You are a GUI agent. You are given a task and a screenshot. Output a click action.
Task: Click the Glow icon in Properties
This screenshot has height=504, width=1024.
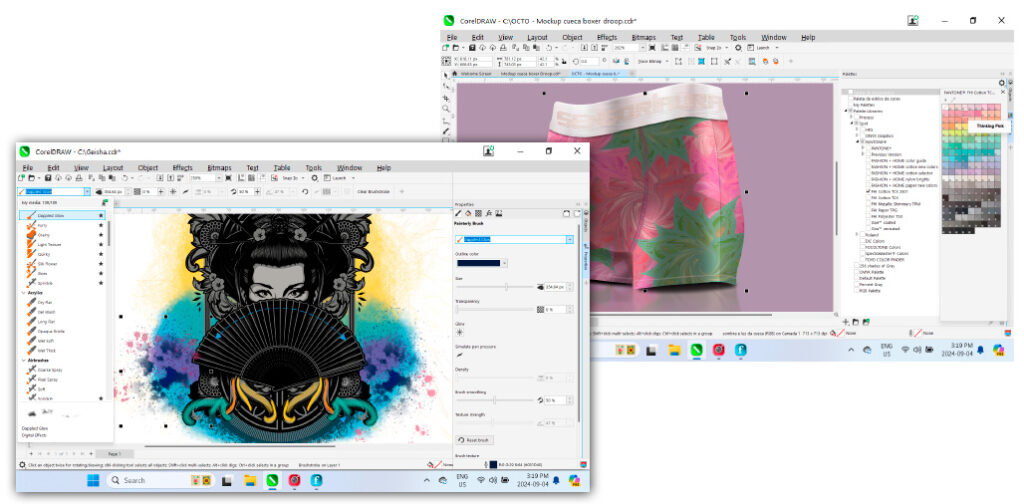[460, 331]
